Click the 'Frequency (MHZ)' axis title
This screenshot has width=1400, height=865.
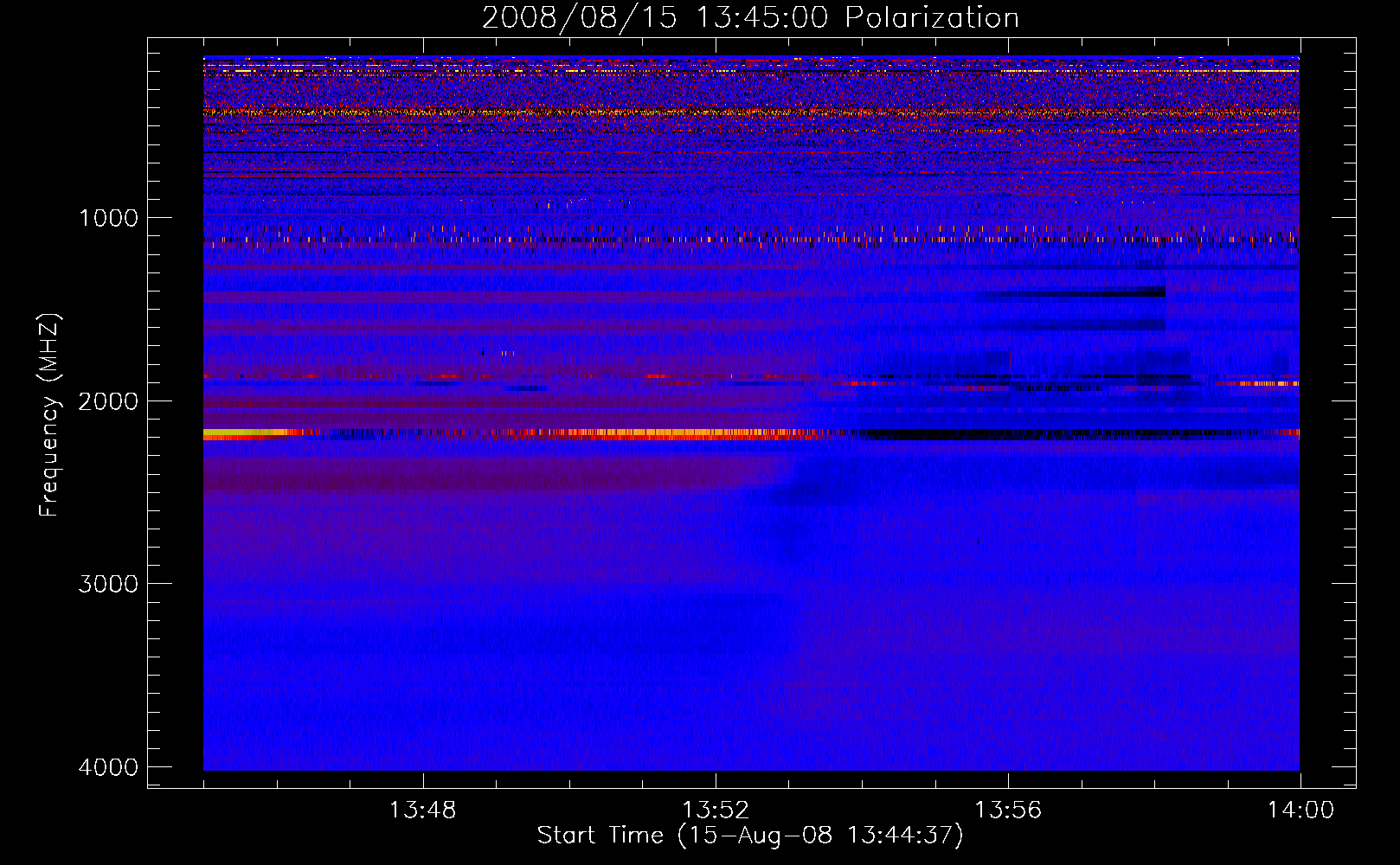(x=49, y=414)
